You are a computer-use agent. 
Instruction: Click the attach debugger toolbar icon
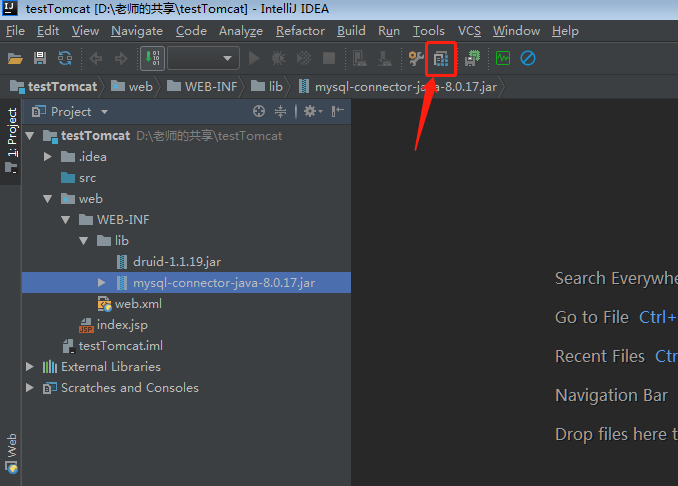359,58
